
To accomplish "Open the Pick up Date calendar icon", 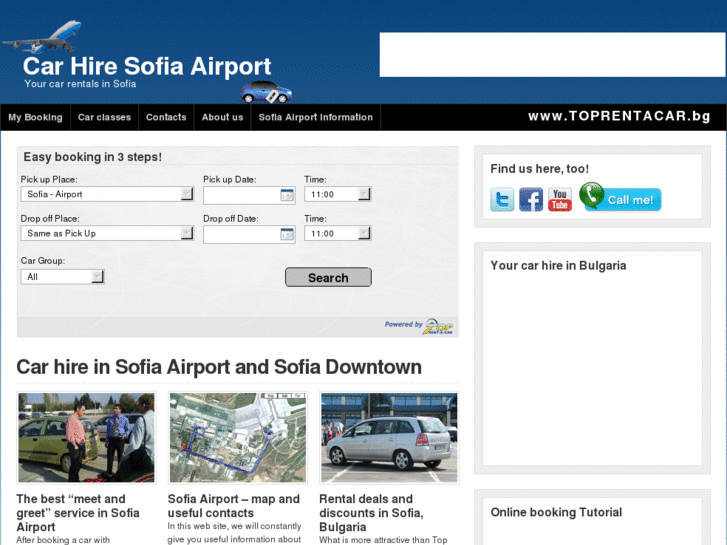I will click(287, 195).
